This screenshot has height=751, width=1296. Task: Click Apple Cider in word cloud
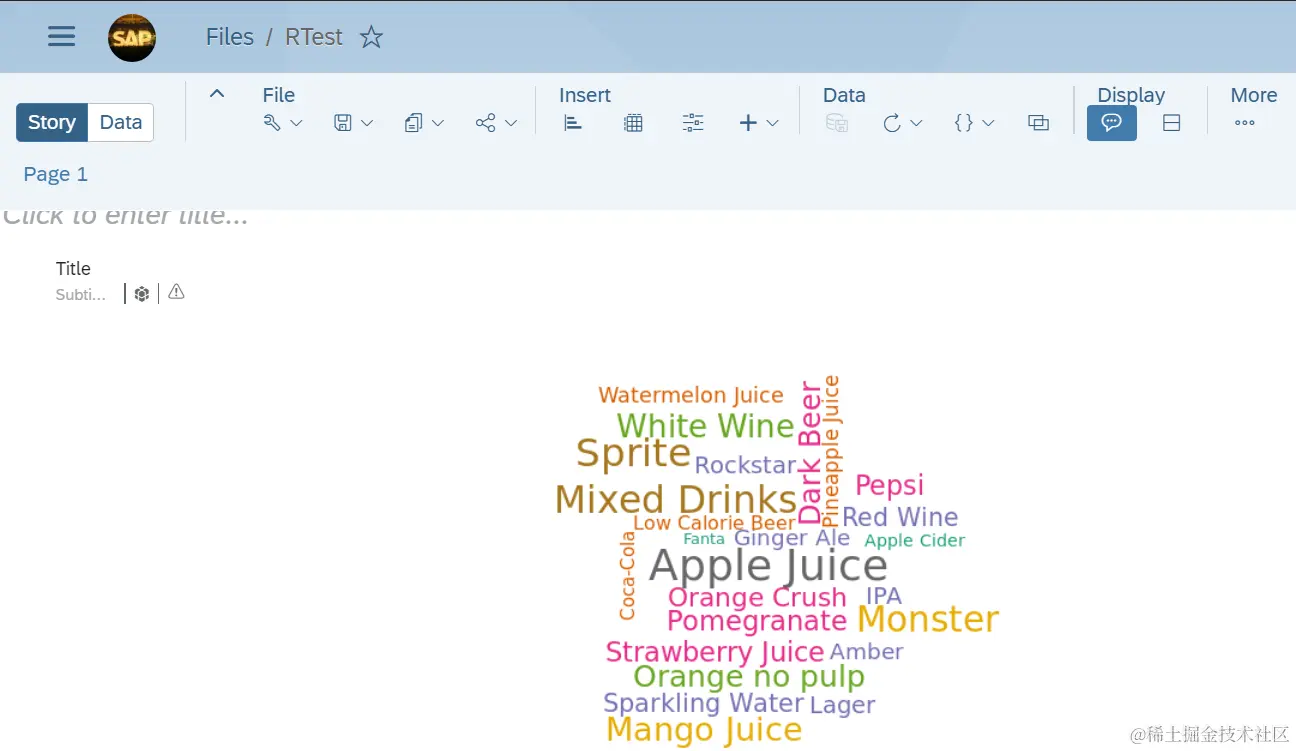[915, 541]
